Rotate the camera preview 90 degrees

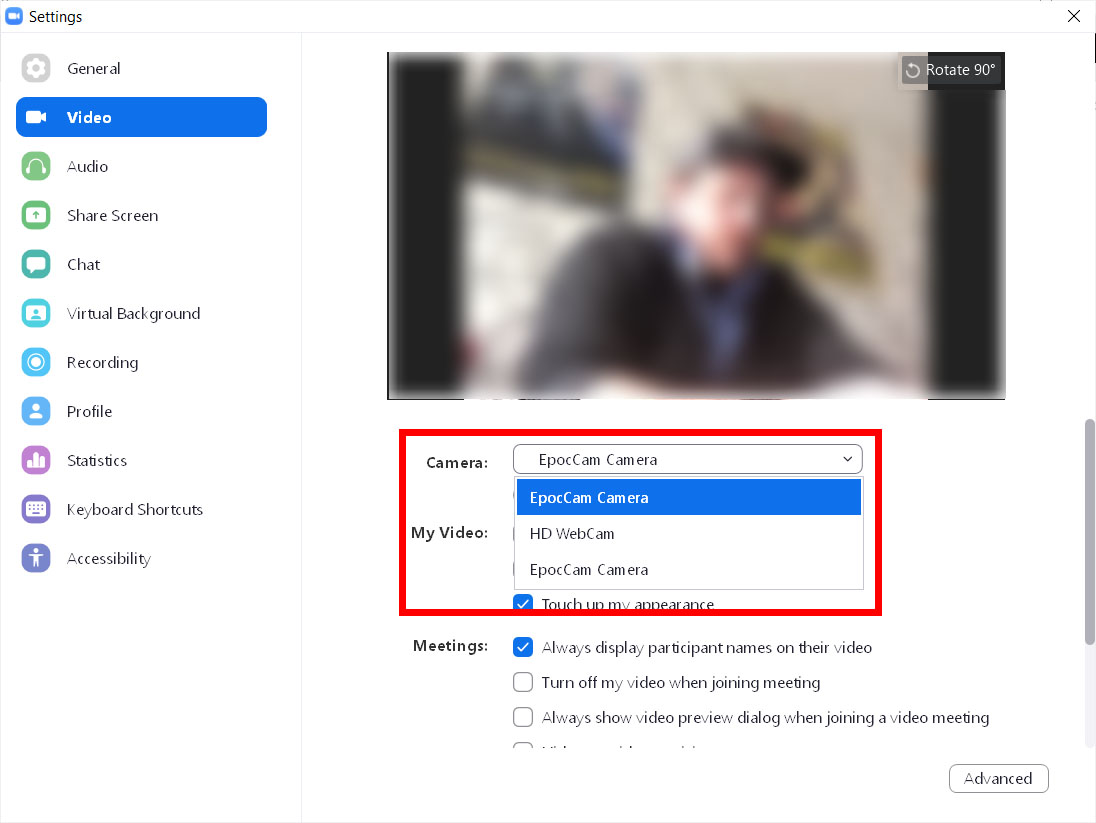951,70
